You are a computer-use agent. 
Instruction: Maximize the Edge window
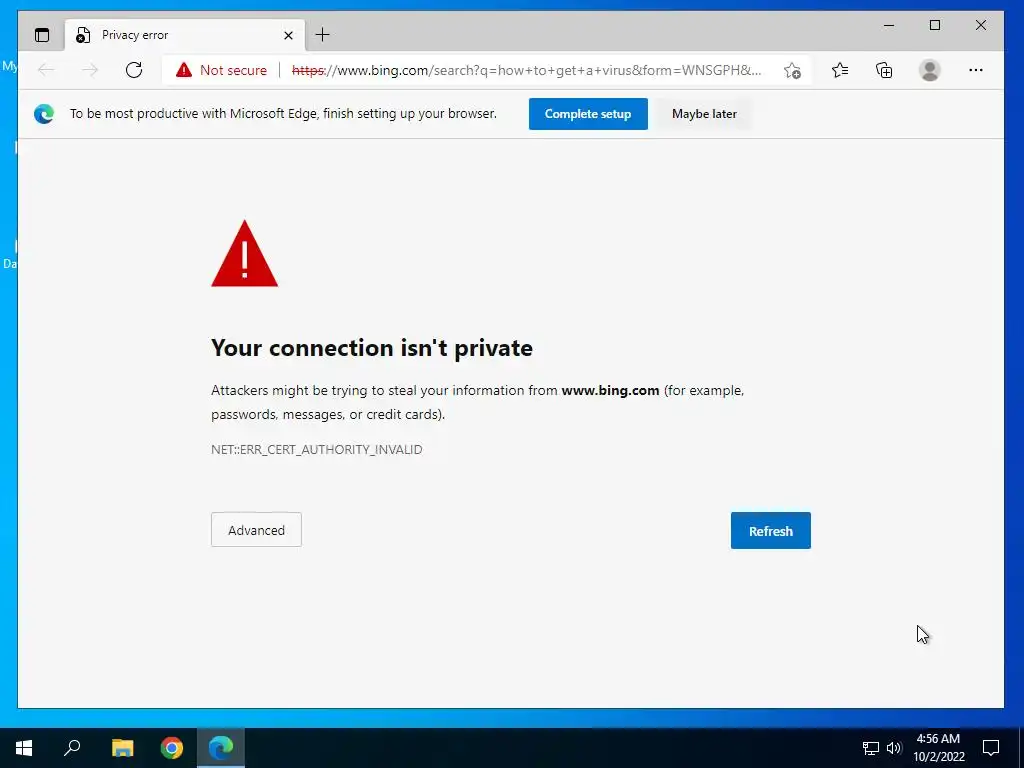(935, 25)
